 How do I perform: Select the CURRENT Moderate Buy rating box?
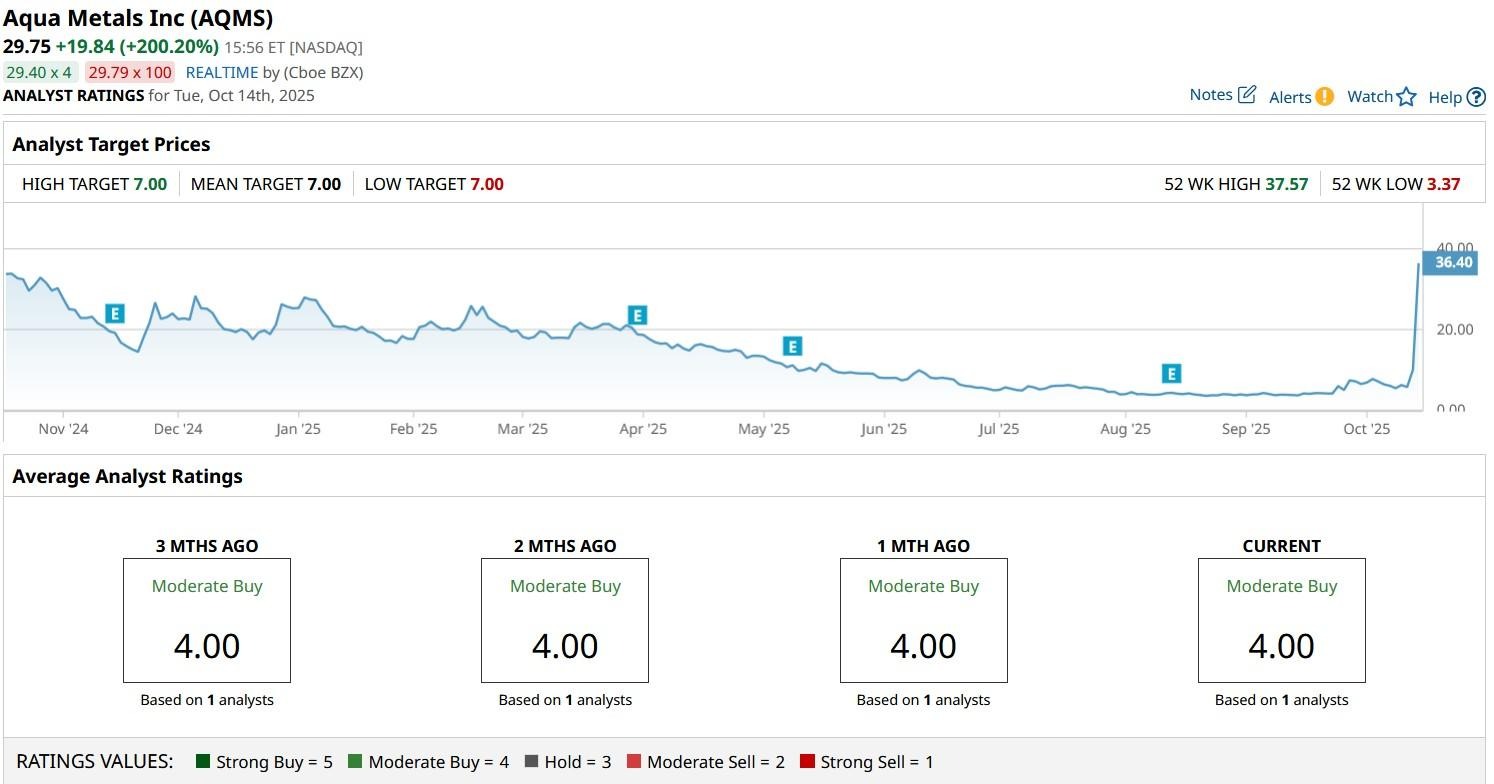[1281, 620]
